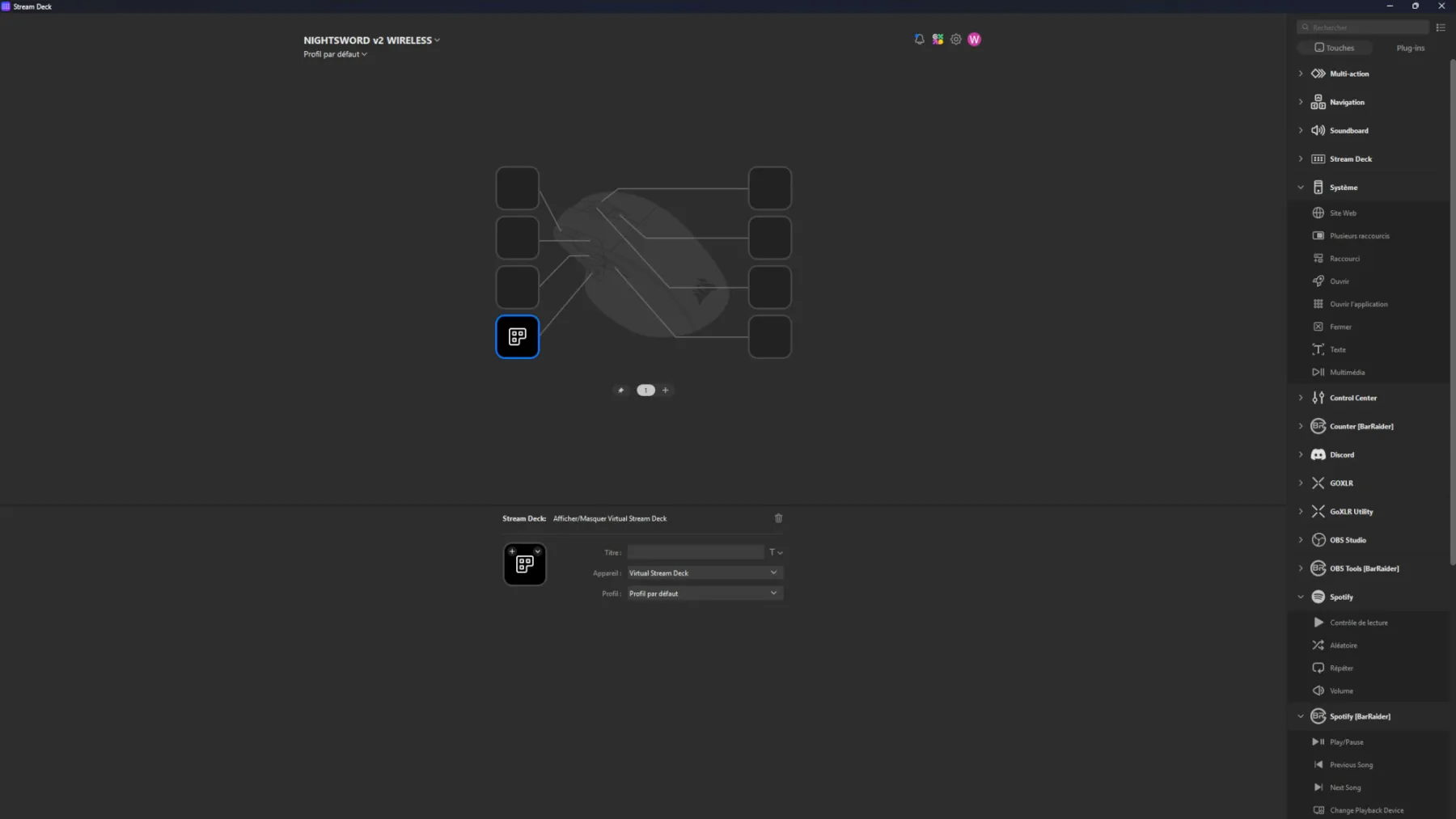The width and height of the screenshot is (1456, 819).
Task: Select page 1 indicator
Action: click(x=645, y=390)
